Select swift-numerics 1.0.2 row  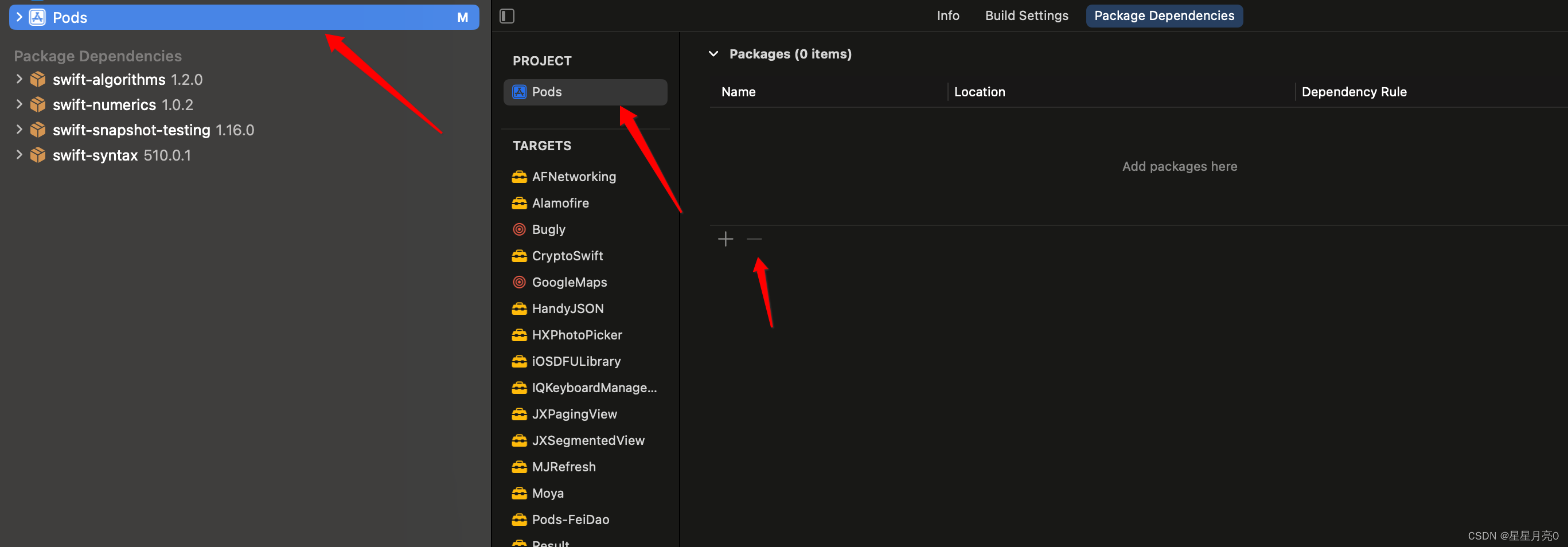(x=244, y=105)
